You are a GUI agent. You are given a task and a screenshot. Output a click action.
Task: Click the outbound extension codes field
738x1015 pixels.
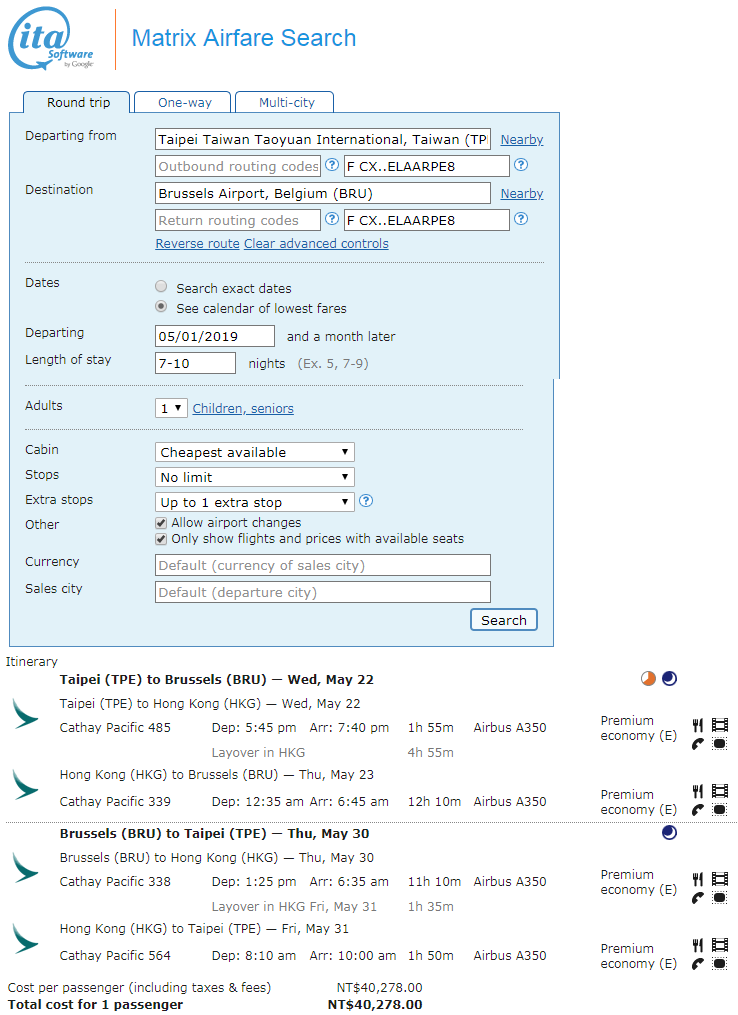coord(427,166)
